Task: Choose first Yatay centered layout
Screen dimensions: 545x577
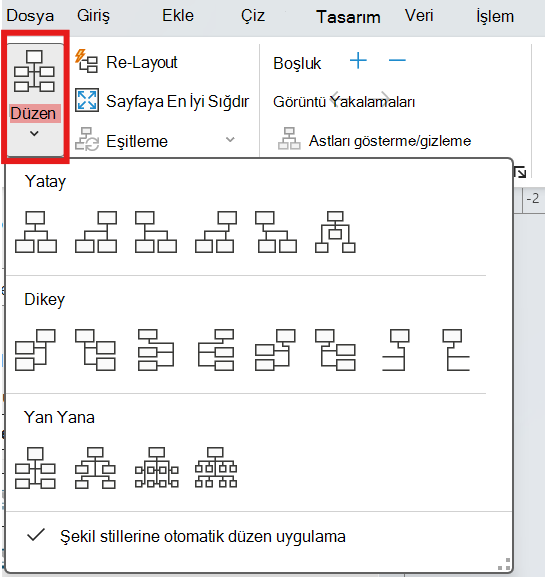Action: [x=36, y=232]
